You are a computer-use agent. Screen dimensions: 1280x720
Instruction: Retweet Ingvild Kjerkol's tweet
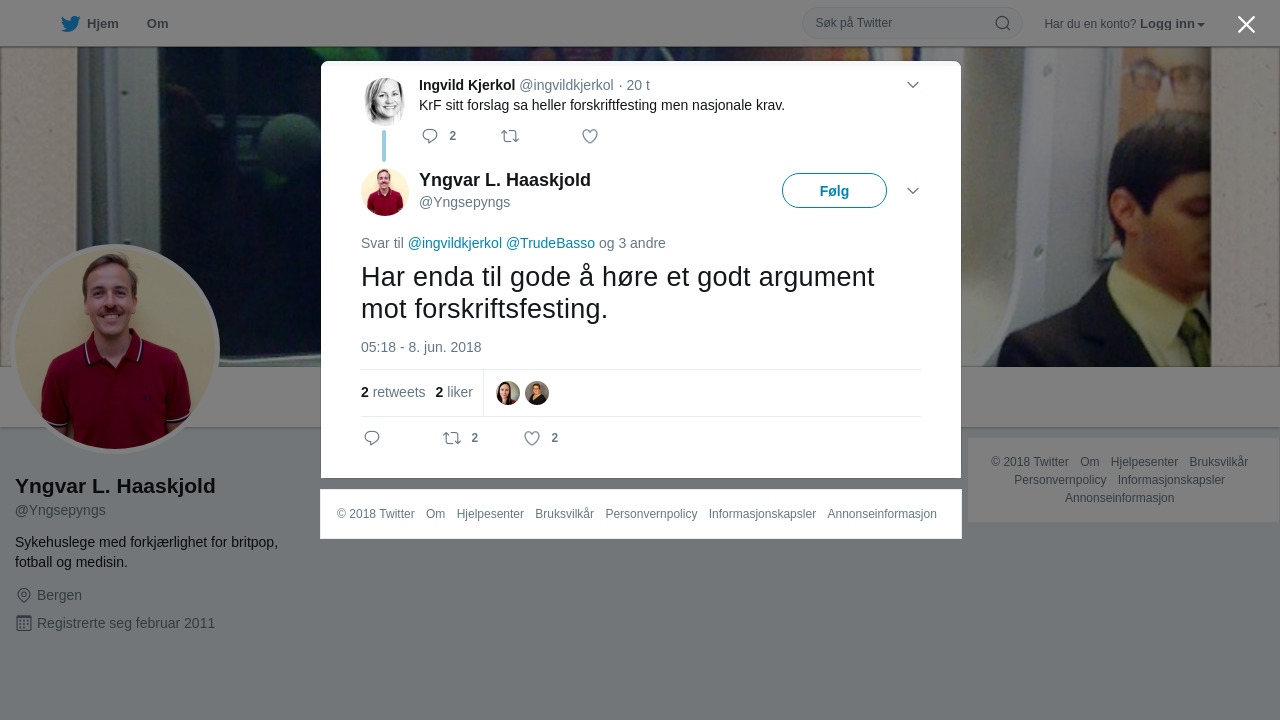[510, 136]
